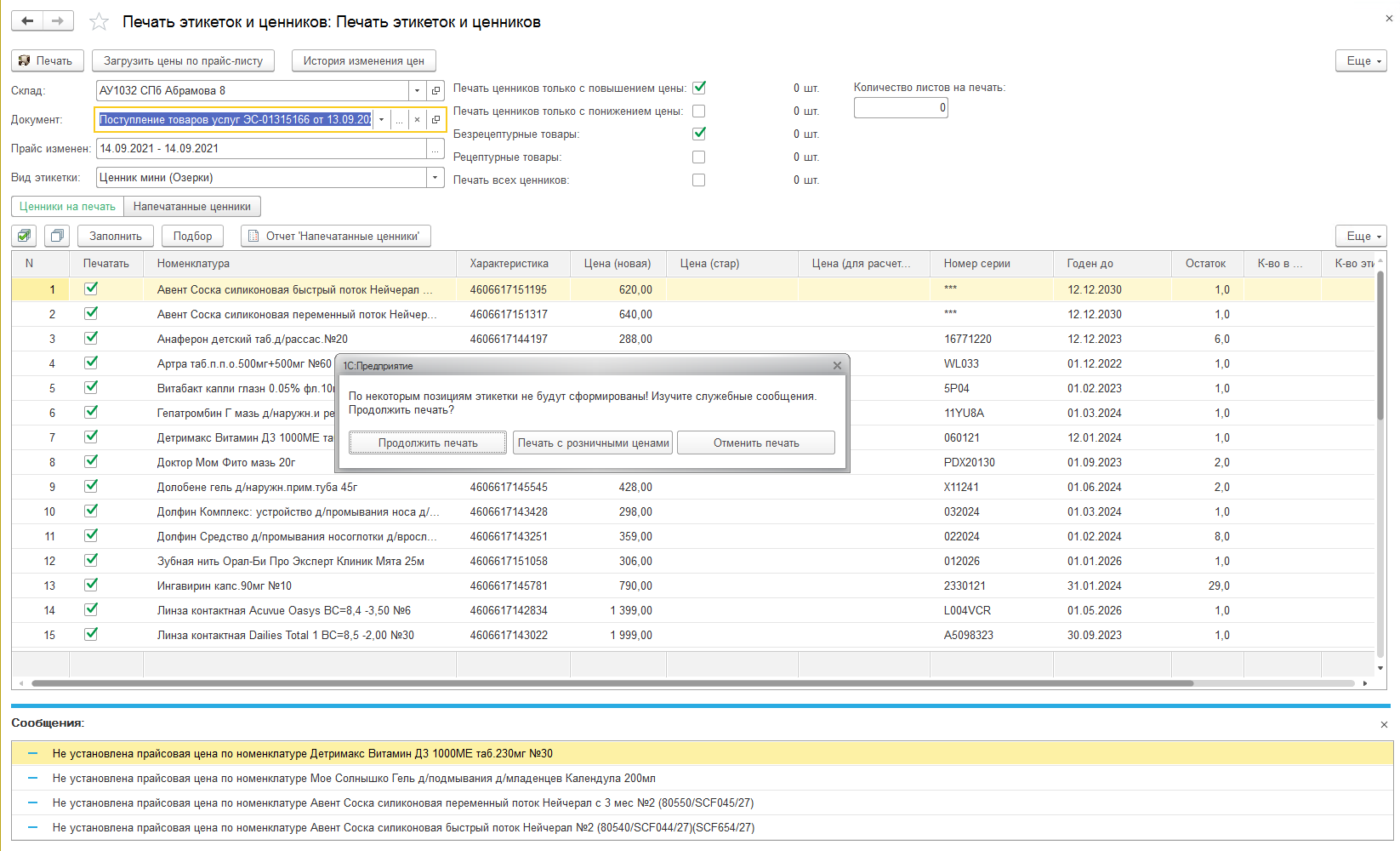1400x851 pixels.
Task: Click the uncheck all rows icon
Action: 57,236
